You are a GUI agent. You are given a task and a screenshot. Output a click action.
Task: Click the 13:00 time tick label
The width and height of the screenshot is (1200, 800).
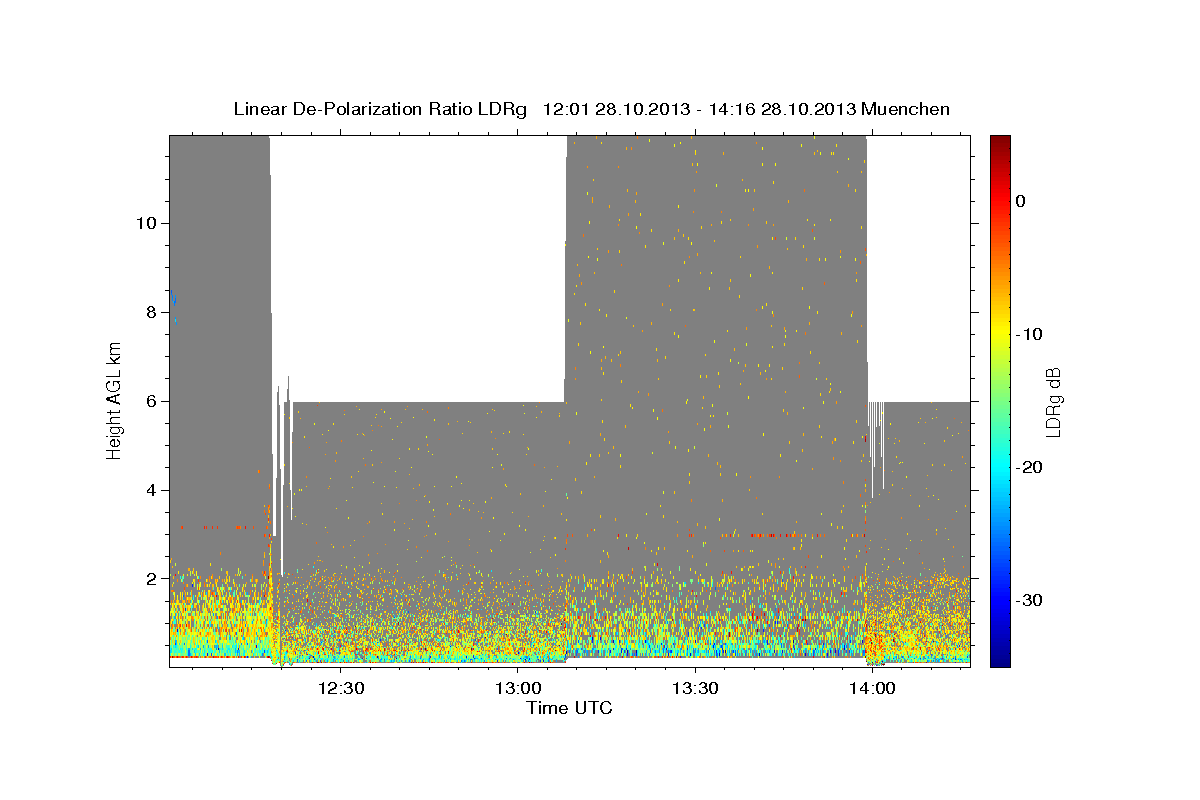pyautogui.click(x=518, y=689)
